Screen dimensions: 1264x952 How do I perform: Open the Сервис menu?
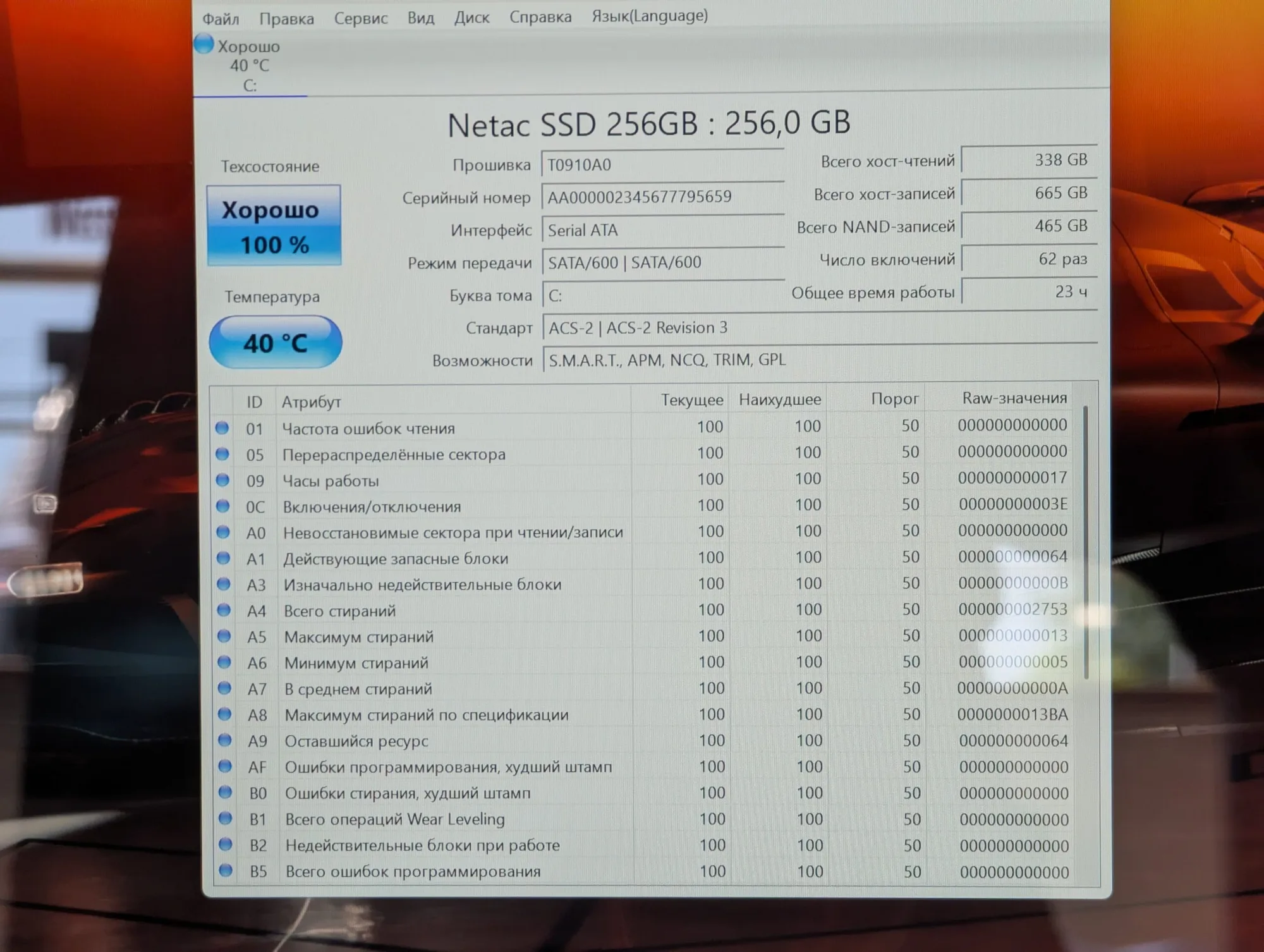click(x=361, y=18)
